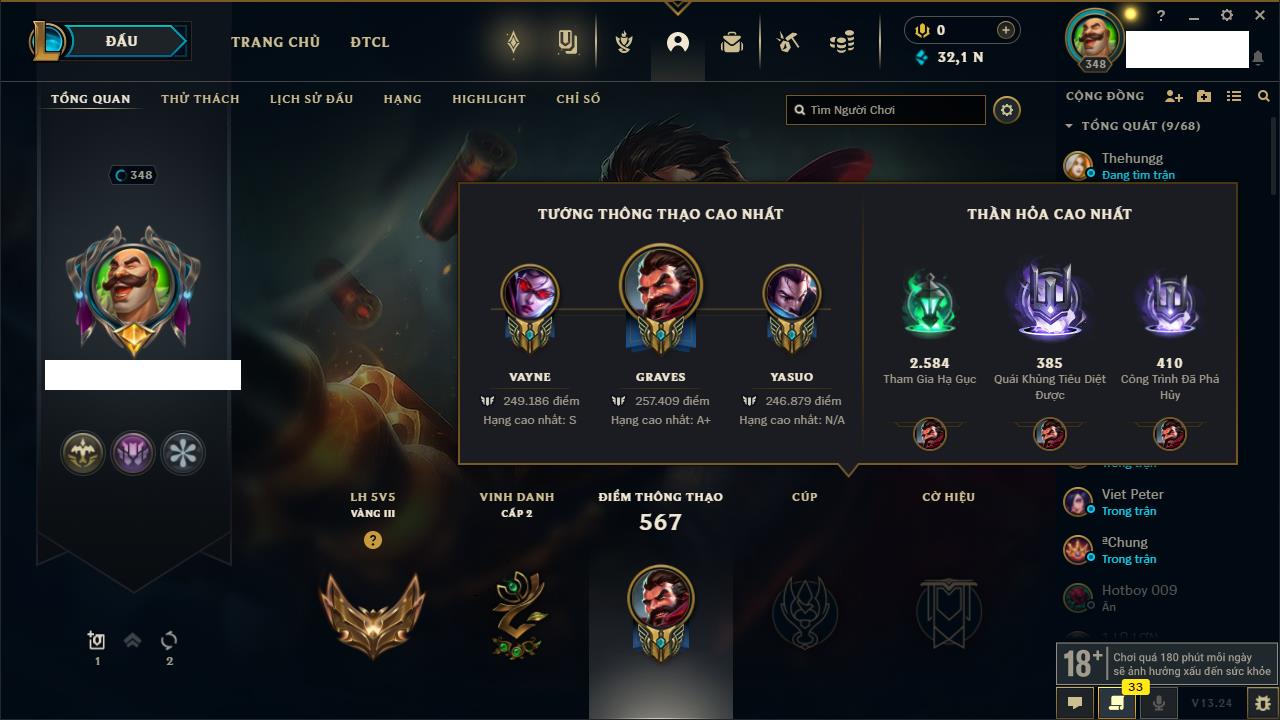The width and height of the screenshot is (1280, 720).
Task: Switch to the Thử Thách tab
Action: [200, 99]
